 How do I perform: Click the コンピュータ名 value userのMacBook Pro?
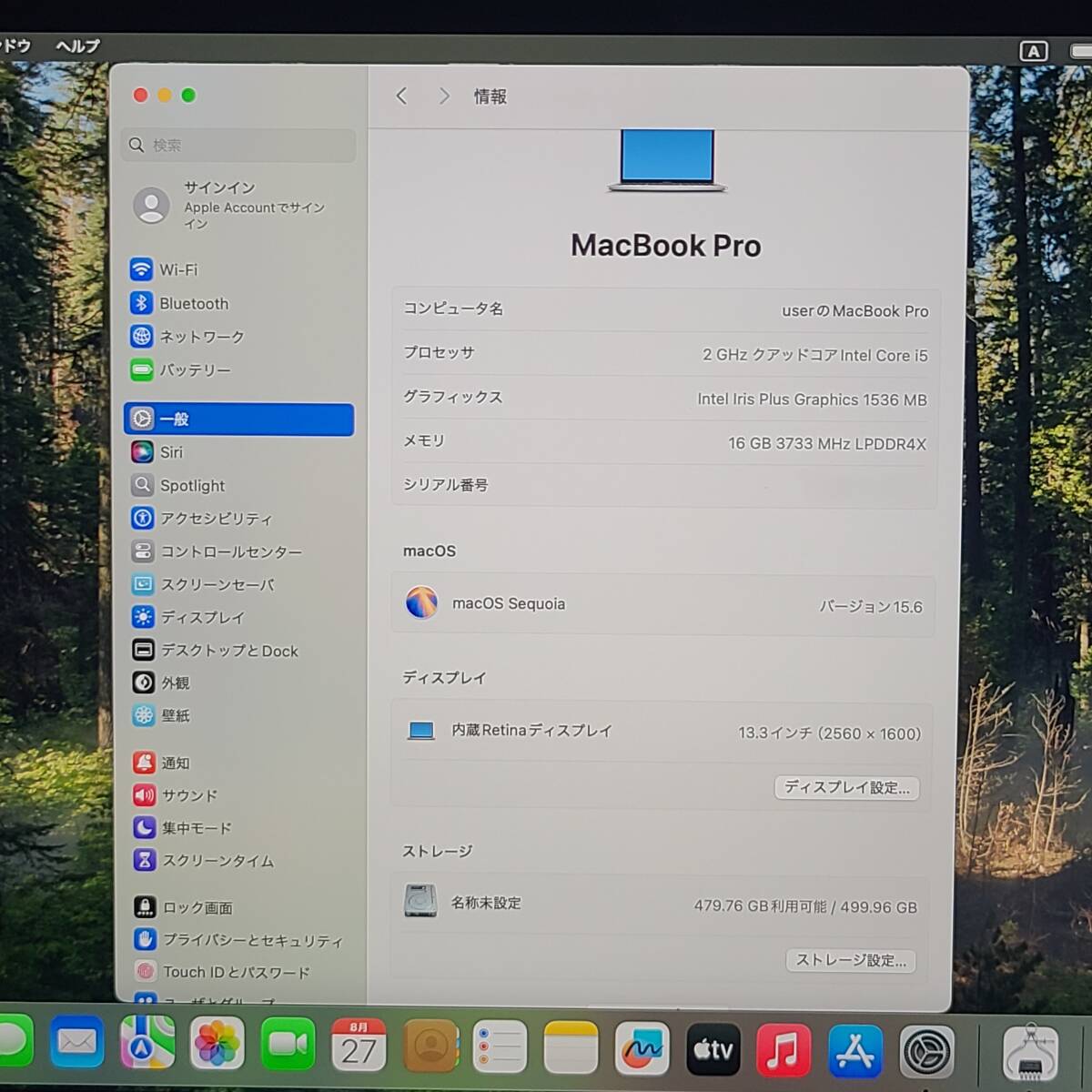coord(855,311)
